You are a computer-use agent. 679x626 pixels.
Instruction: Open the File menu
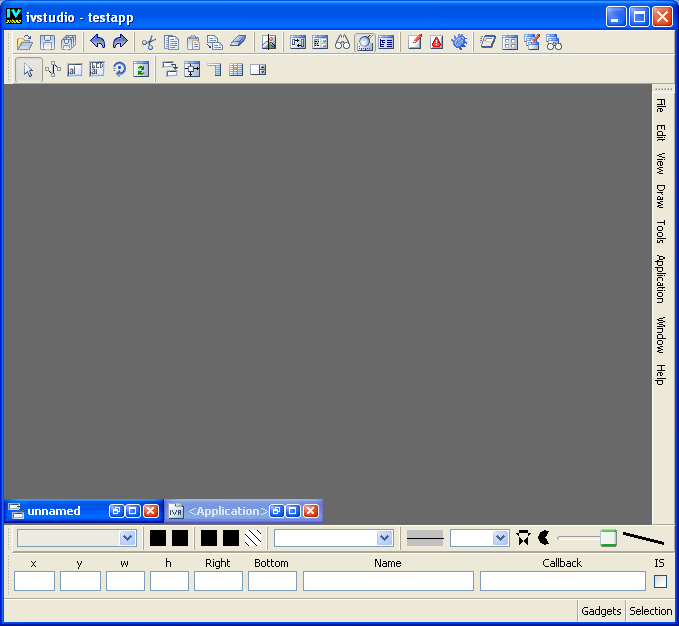[x=660, y=104]
